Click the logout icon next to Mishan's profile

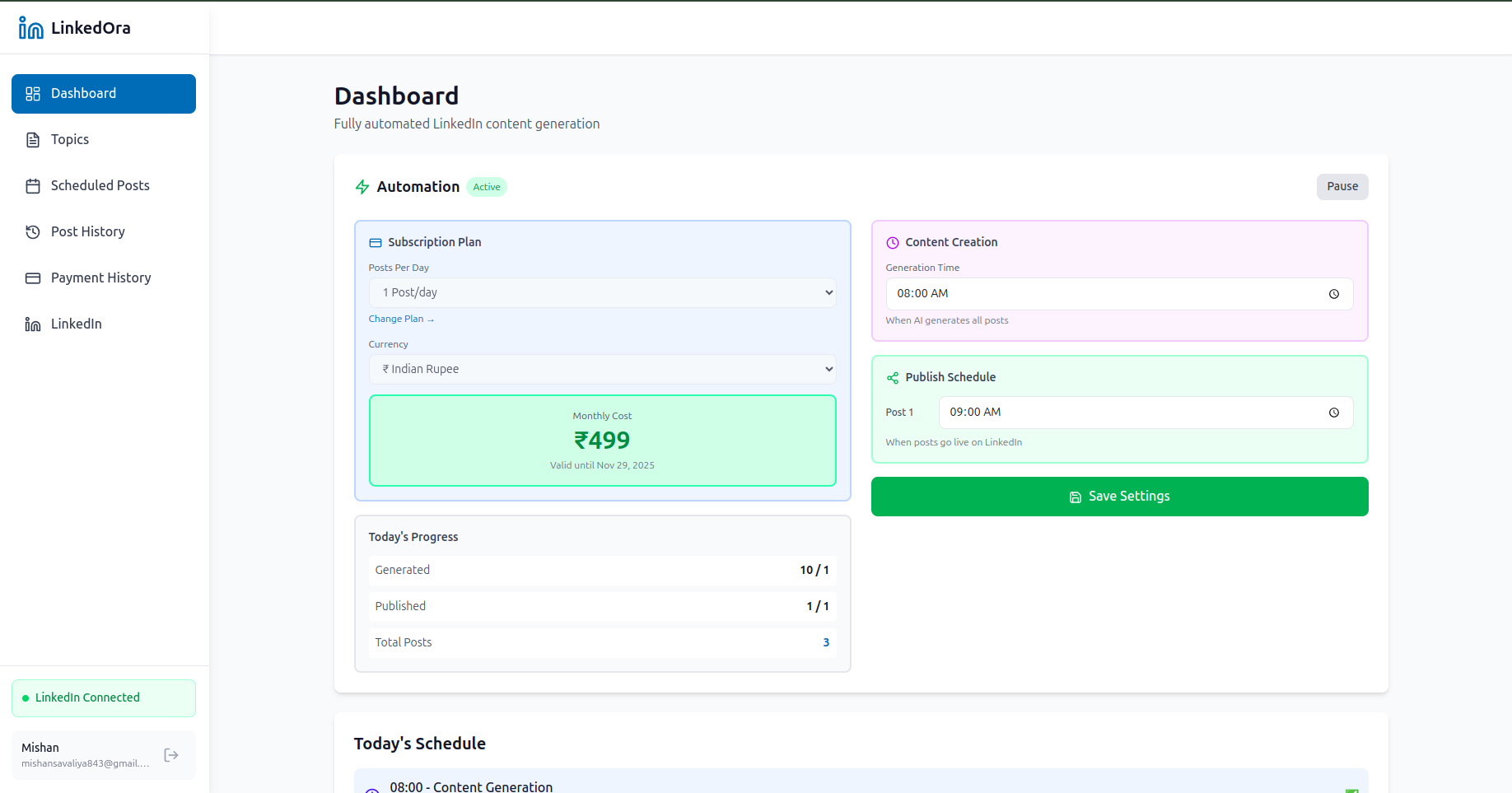point(171,754)
